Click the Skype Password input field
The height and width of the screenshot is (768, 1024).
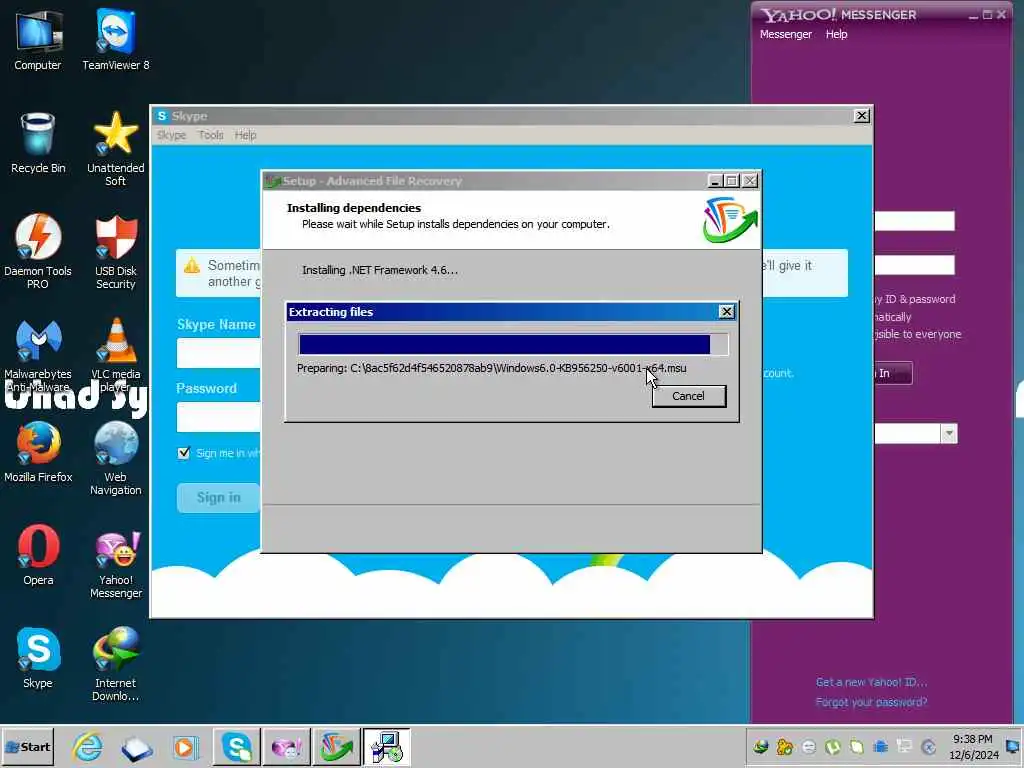(219, 417)
